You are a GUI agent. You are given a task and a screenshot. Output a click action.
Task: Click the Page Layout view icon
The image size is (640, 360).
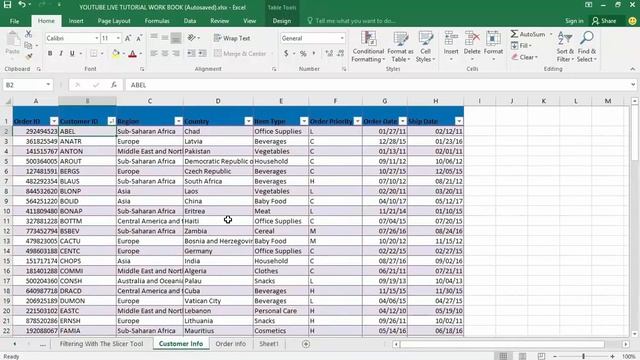[522, 356]
